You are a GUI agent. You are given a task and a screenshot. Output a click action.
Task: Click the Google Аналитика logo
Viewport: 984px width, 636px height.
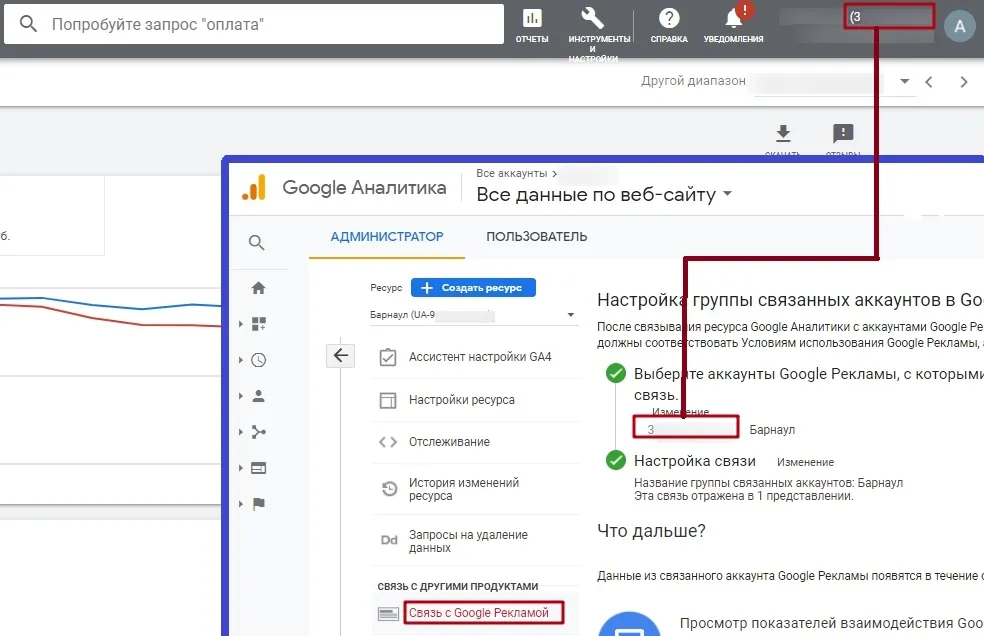coord(344,187)
